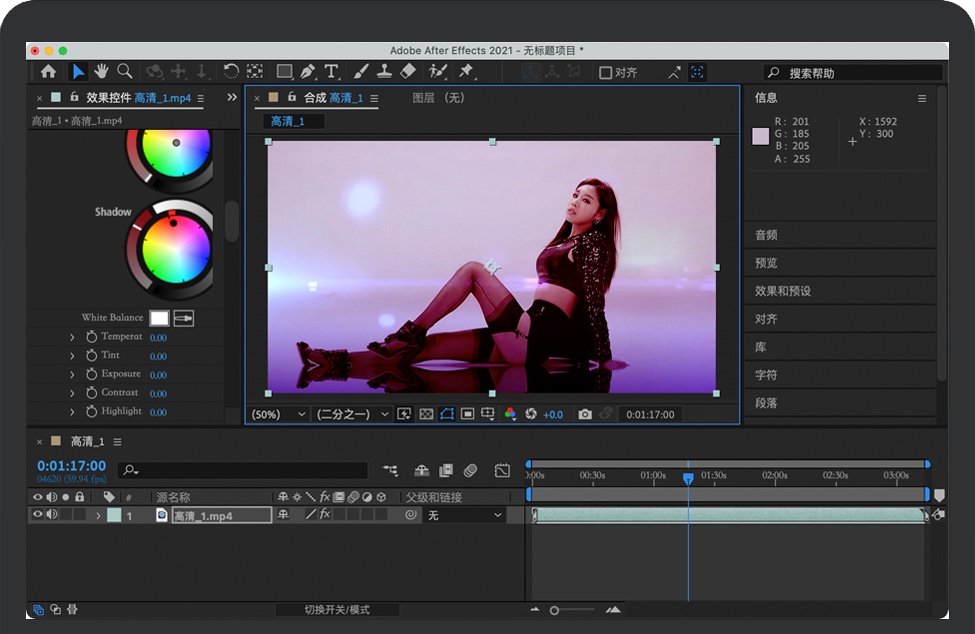Open the 字符 panel
Image resolution: width=975 pixels, height=634 pixels.
coord(766,375)
